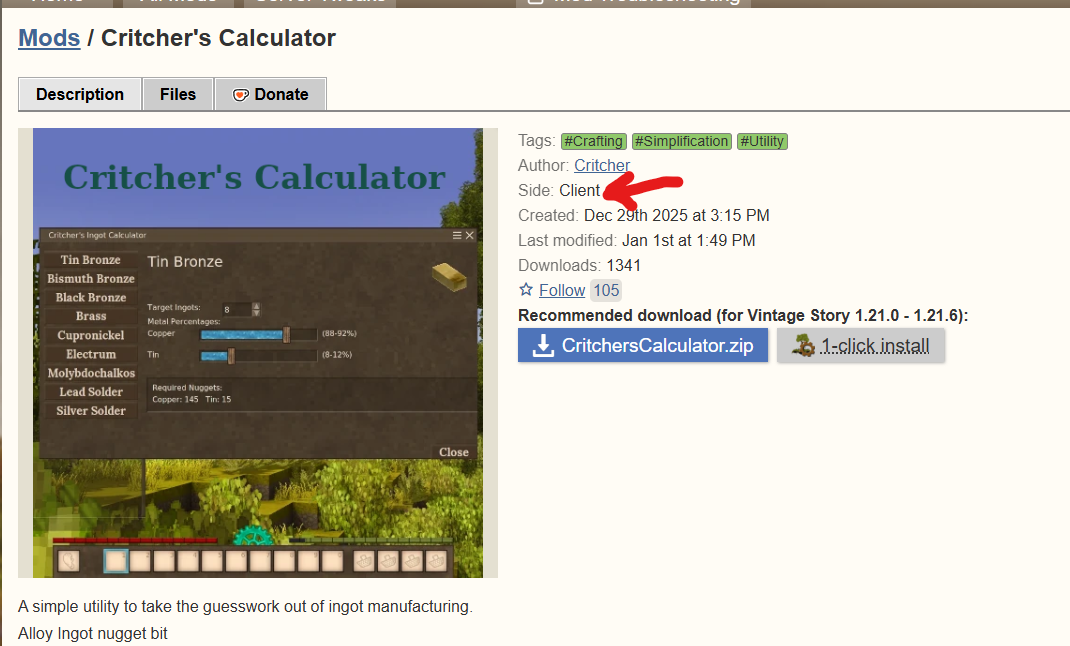This screenshot has width=1070, height=646.
Task: Click the download arrow icon on CritchersCalculator.zip
Action: (x=543, y=346)
